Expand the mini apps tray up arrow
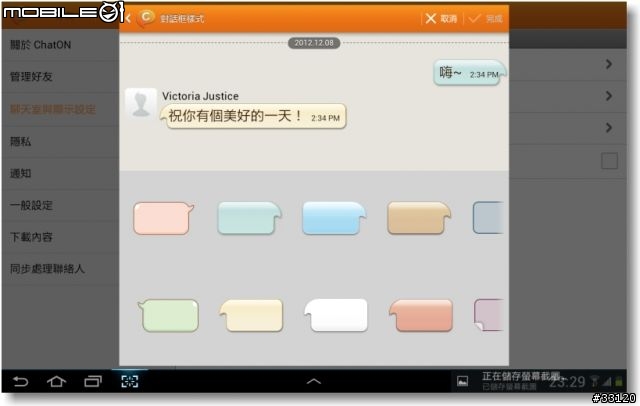Screen dimensions: 640x406 (x=313, y=382)
